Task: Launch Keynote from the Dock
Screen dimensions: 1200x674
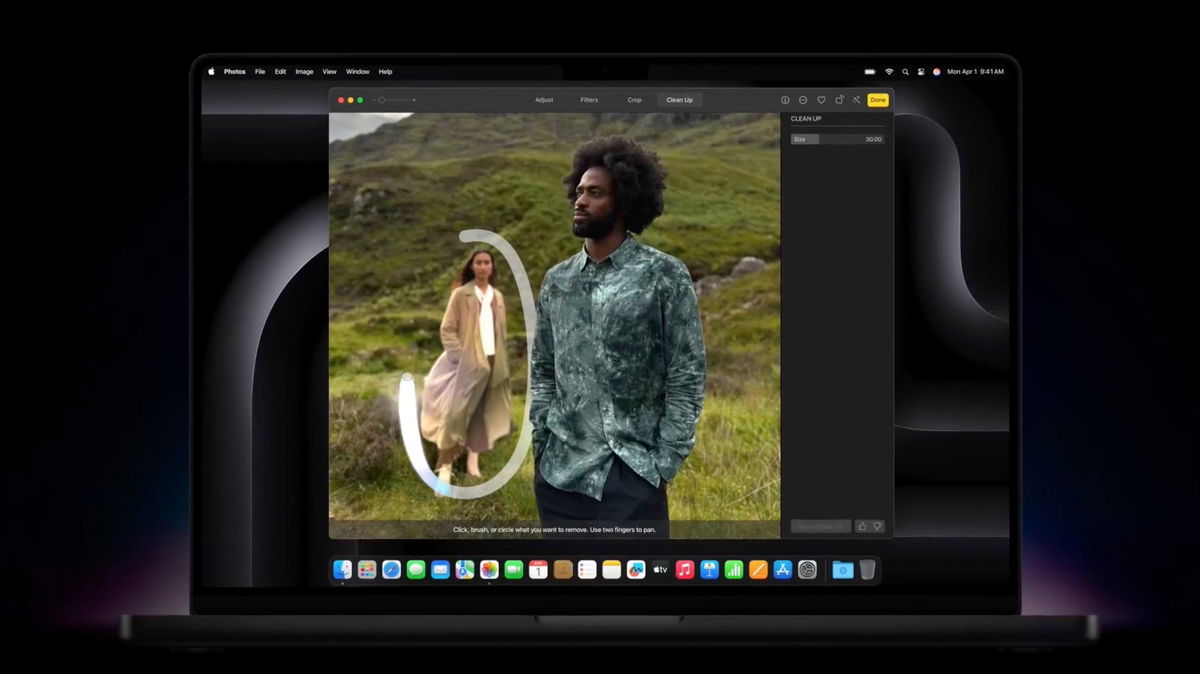Action: click(x=710, y=569)
